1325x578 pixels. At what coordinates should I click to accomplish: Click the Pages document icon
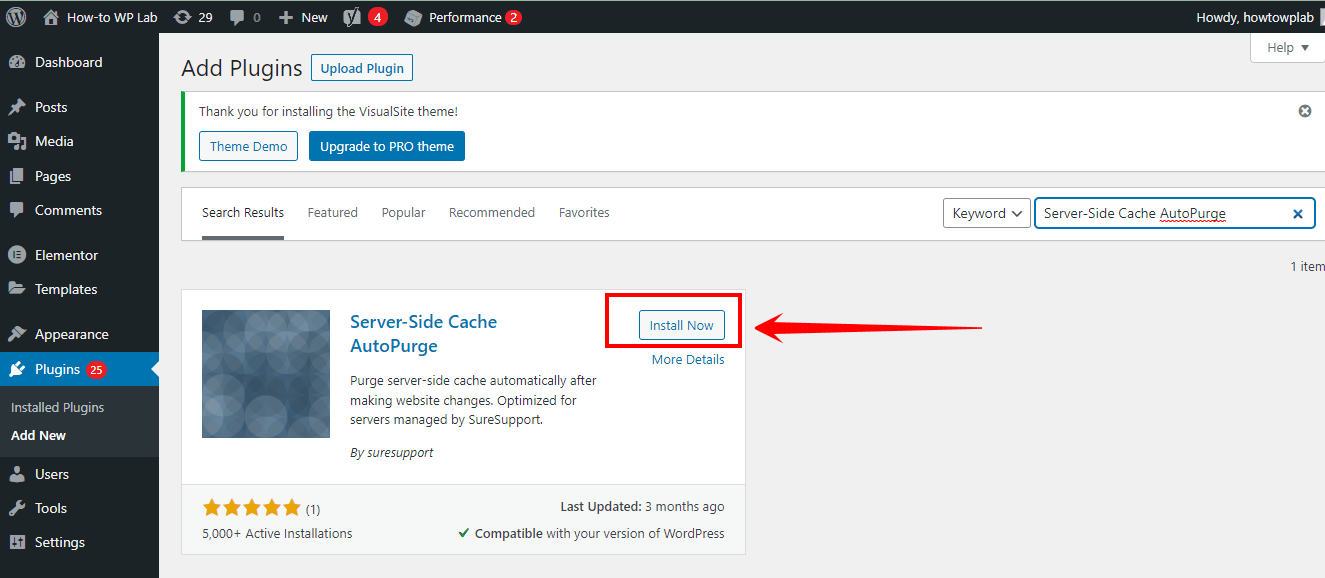pyautogui.click(x=17, y=176)
